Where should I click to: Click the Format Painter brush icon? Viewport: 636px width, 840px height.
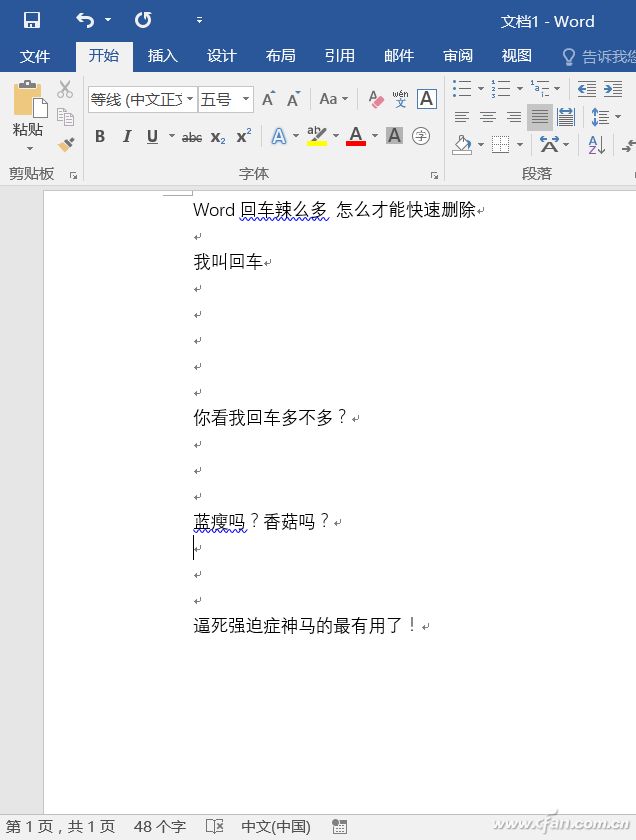pos(66,145)
